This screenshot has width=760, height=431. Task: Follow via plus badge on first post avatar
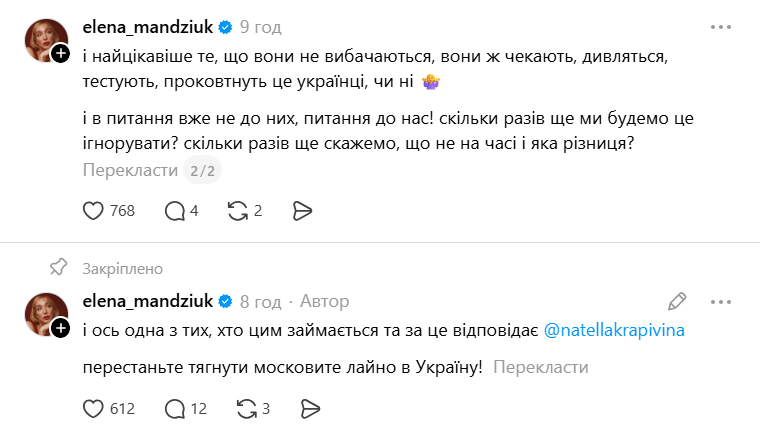click(61, 53)
